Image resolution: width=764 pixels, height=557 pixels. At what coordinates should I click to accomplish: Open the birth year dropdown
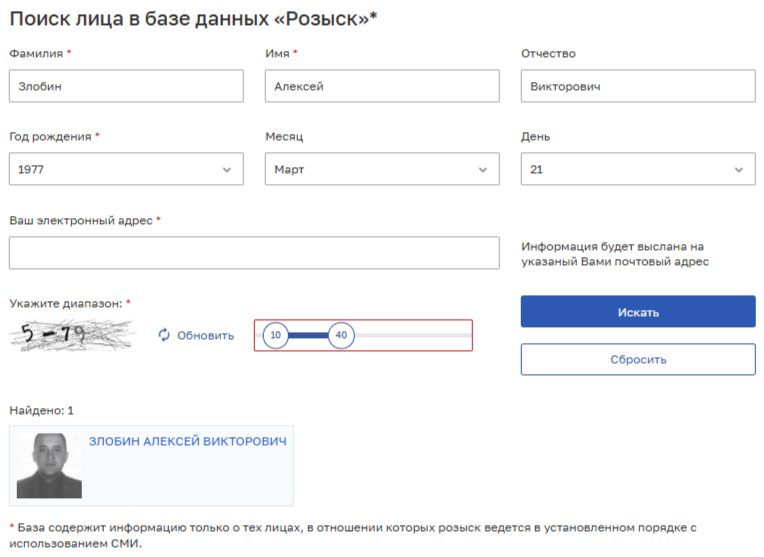(126, 169)
